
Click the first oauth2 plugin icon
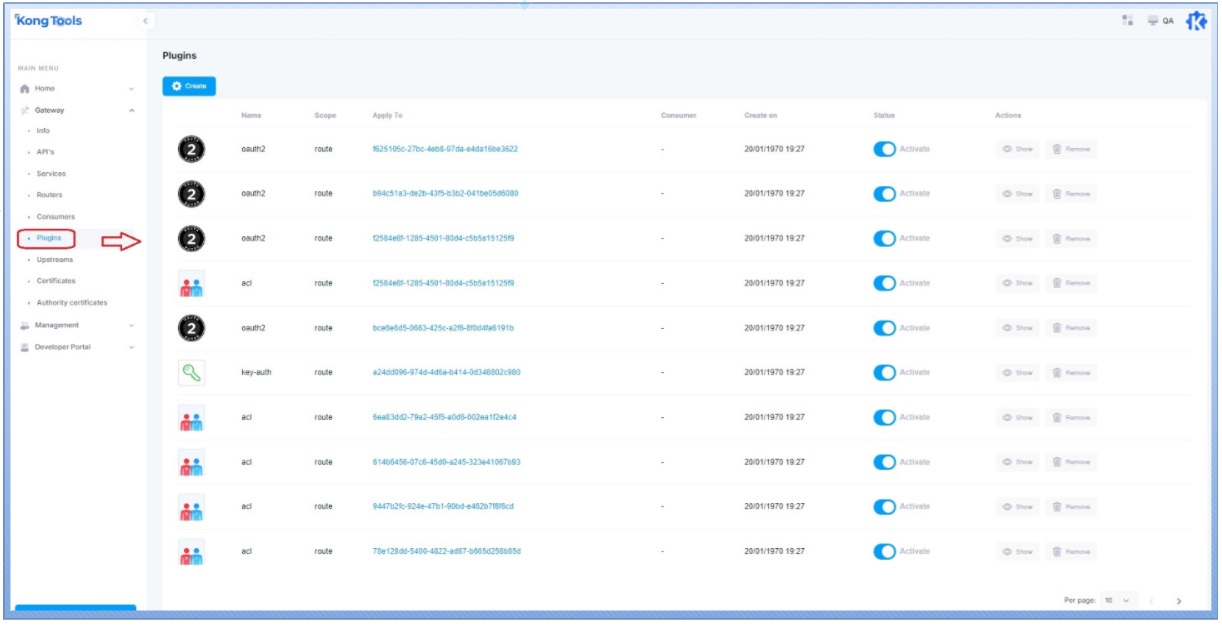click(x=191, y=149)
